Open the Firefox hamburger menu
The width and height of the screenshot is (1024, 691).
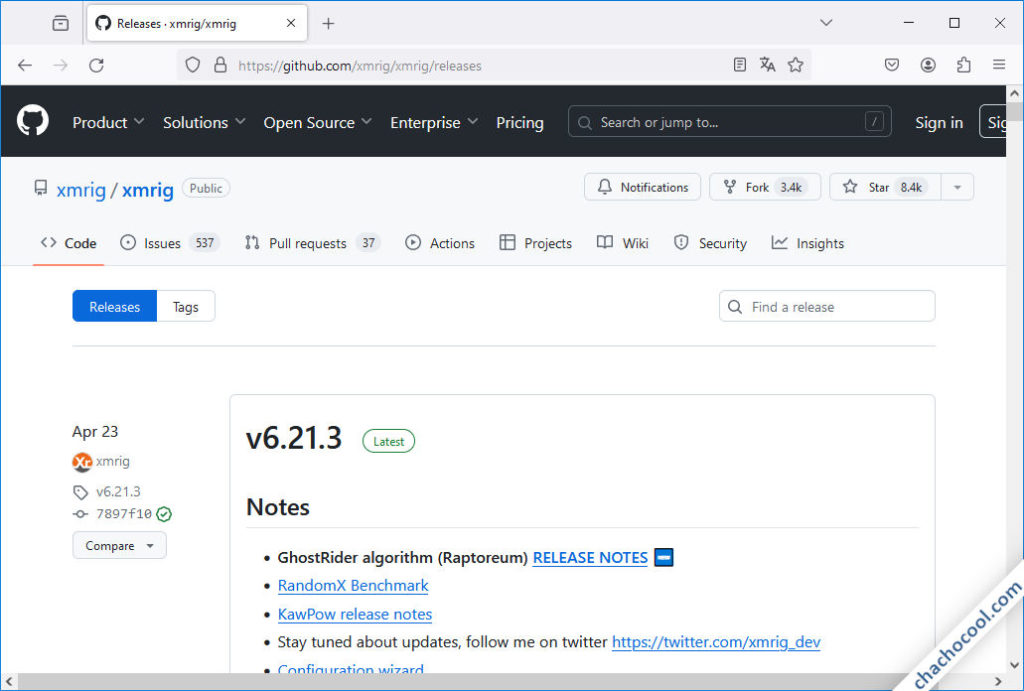(x=998, y=65)
